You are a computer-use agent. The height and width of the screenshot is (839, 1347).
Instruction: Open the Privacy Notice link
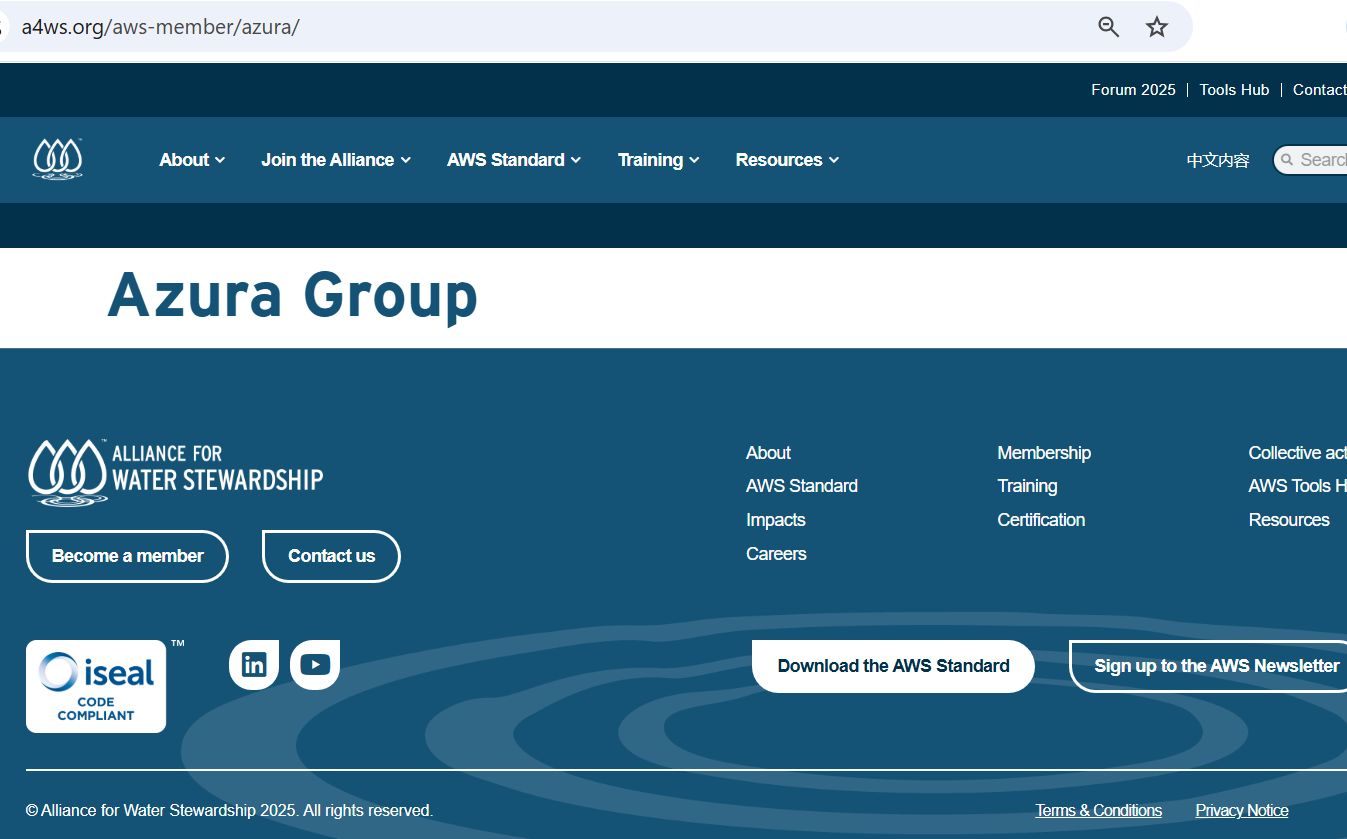click(1242, 811)
